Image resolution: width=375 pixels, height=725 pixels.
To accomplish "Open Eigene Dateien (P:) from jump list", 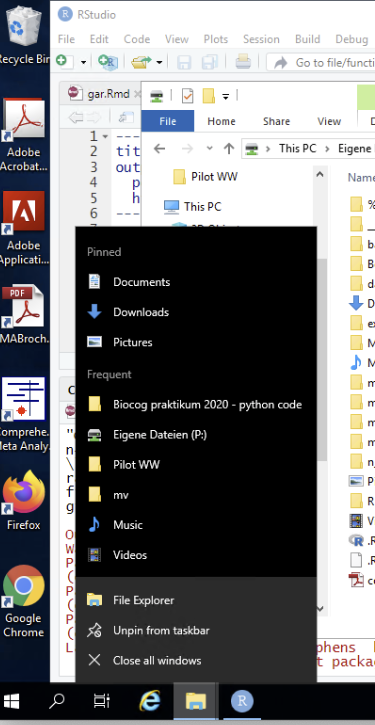I will 196,435.
